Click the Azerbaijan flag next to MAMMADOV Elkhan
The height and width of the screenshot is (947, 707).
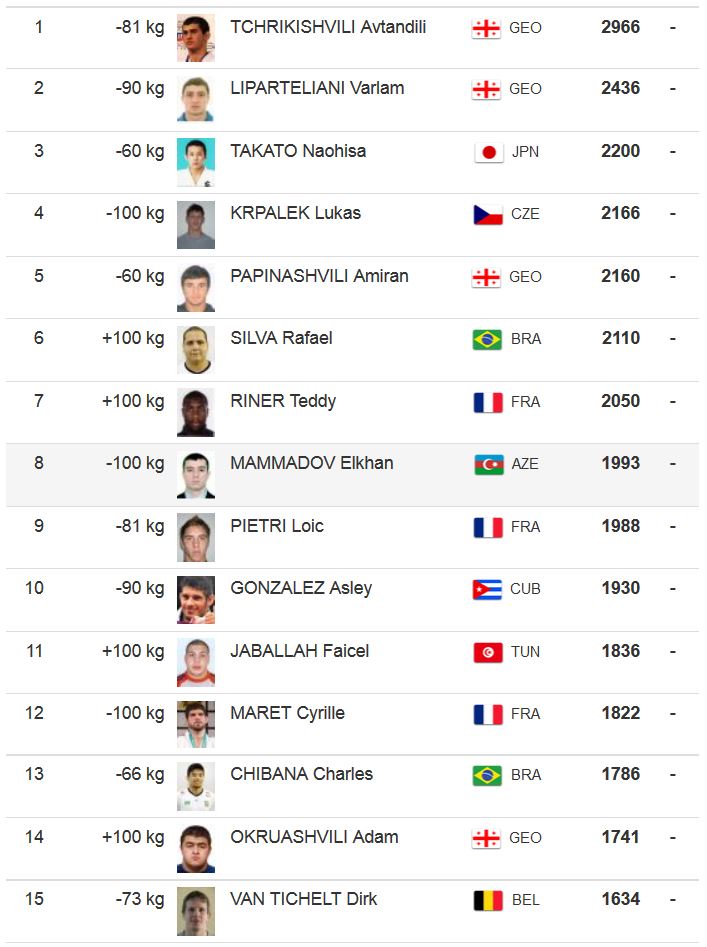click(x=488, y=465)
